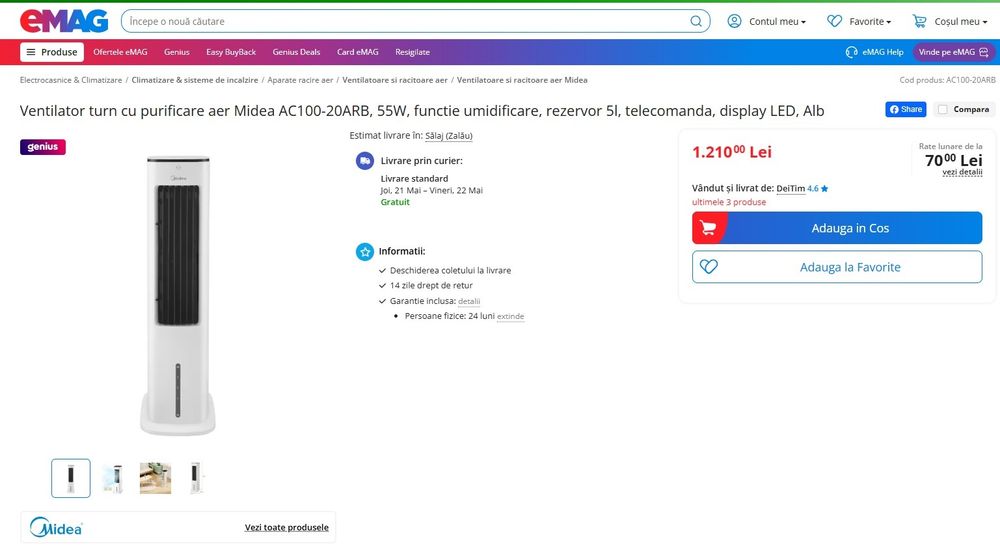Click the 'Gratuit' delivery cost text
This screenshot has height=550, width=1000.
click(x=395, y=202)
